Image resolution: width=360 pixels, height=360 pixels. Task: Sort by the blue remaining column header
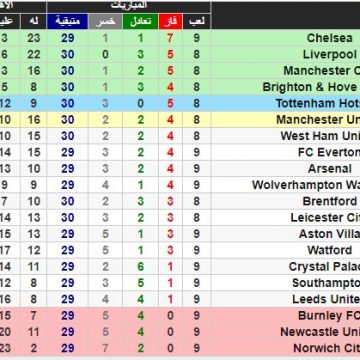click(67, 22)
